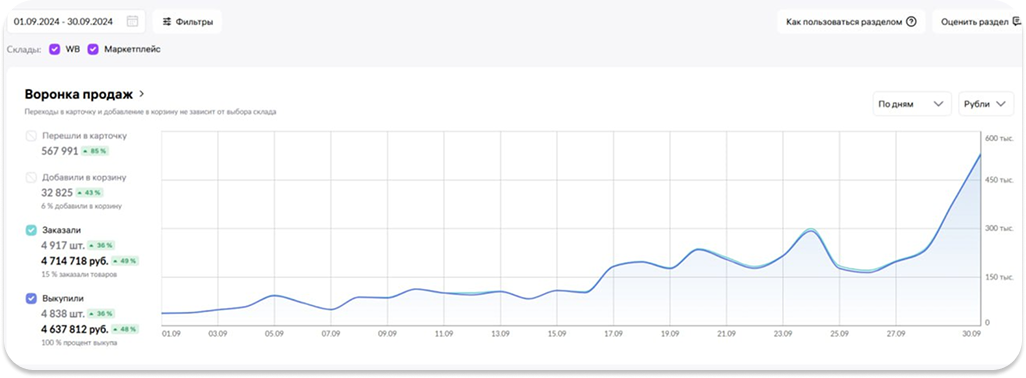The width and height of the screenshot is (1026, 378).
Task: Click the 49% badge beside 4 714 718 руб.
Action: coord(125,261)
